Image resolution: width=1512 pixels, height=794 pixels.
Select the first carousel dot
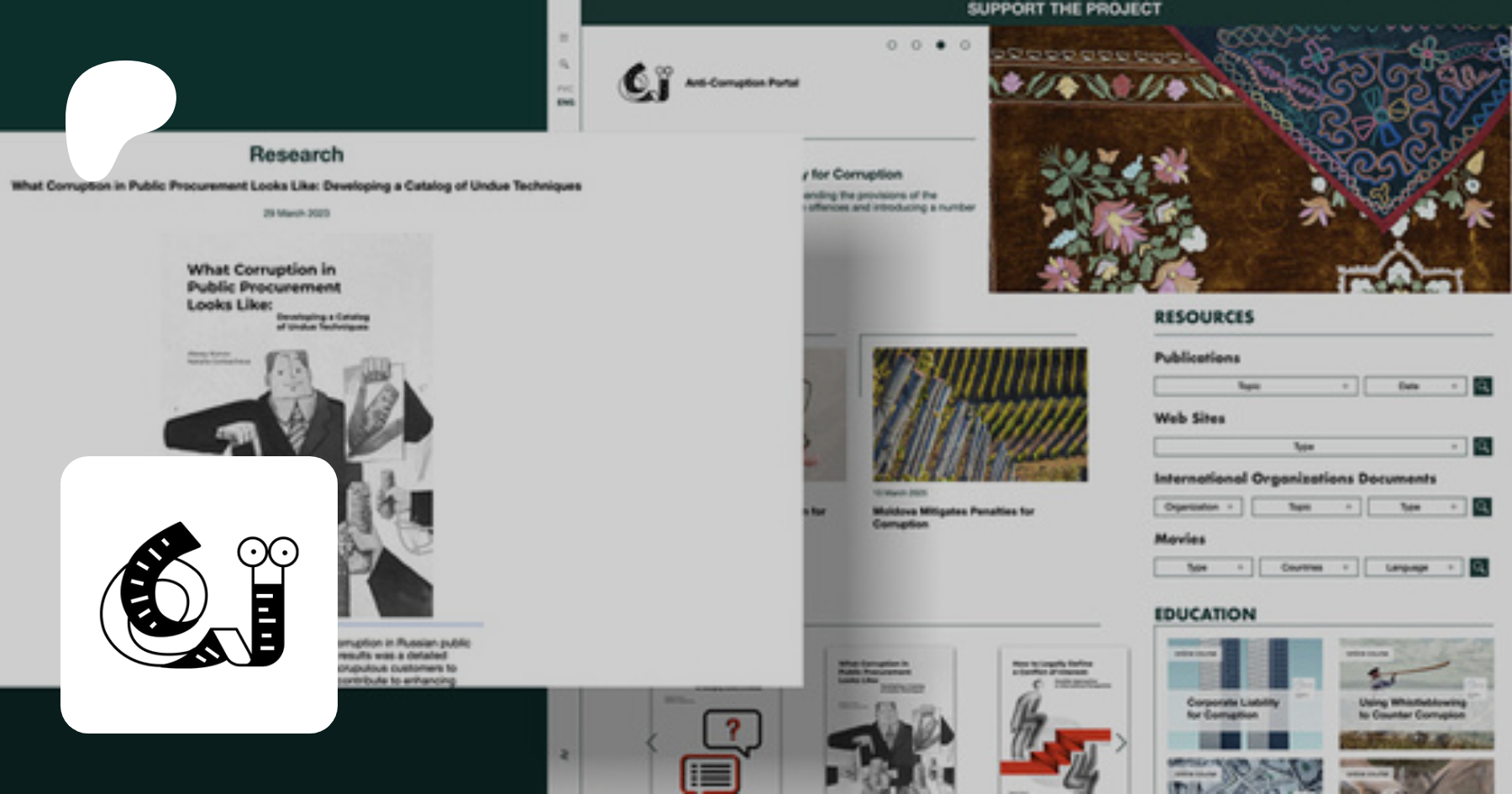point(892,45)
